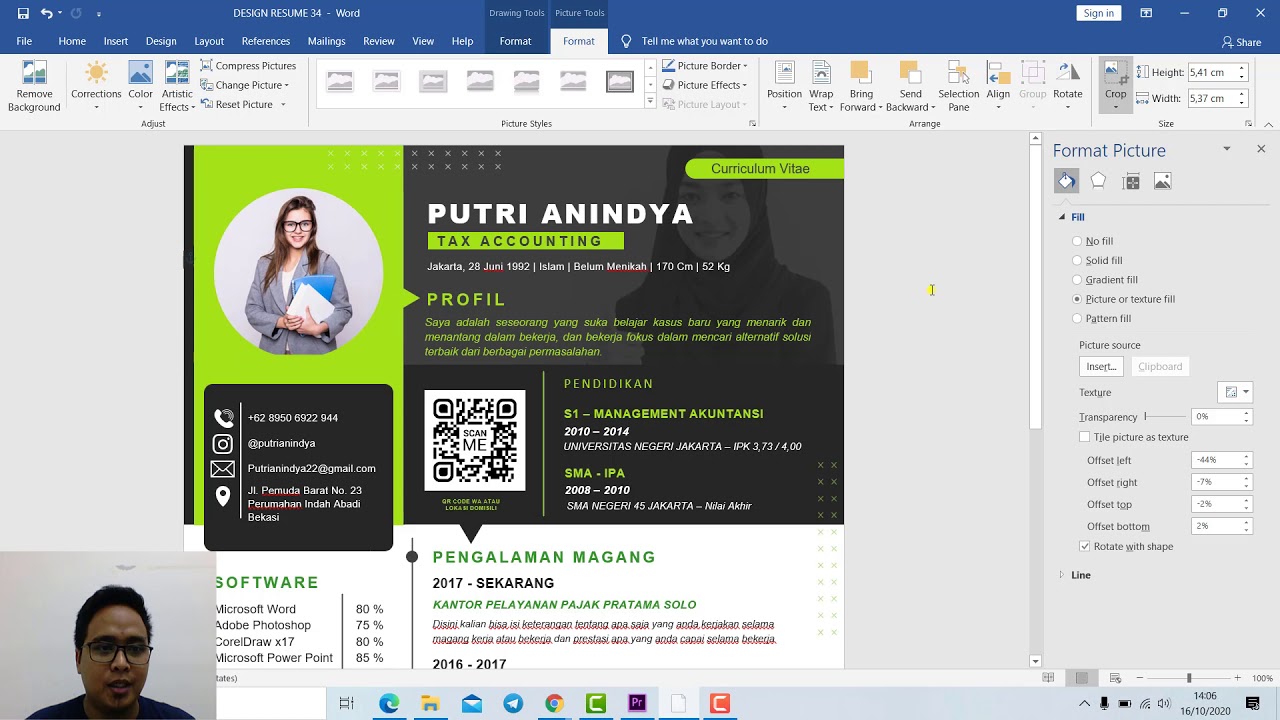
Task: Click the Transparency slider
Action: [1164, 416]
